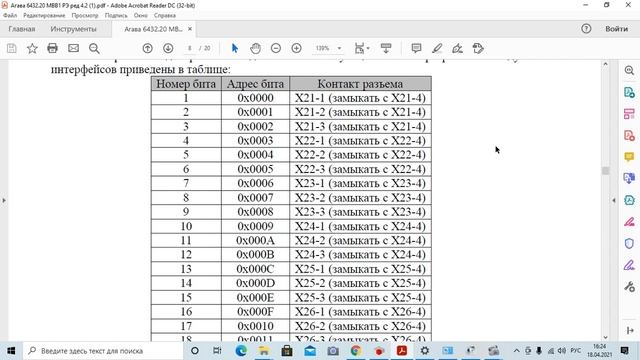Viewport: 640px width, 360px height.
Task: Open Export PDF tool in right pane
Action: point(629,92)
